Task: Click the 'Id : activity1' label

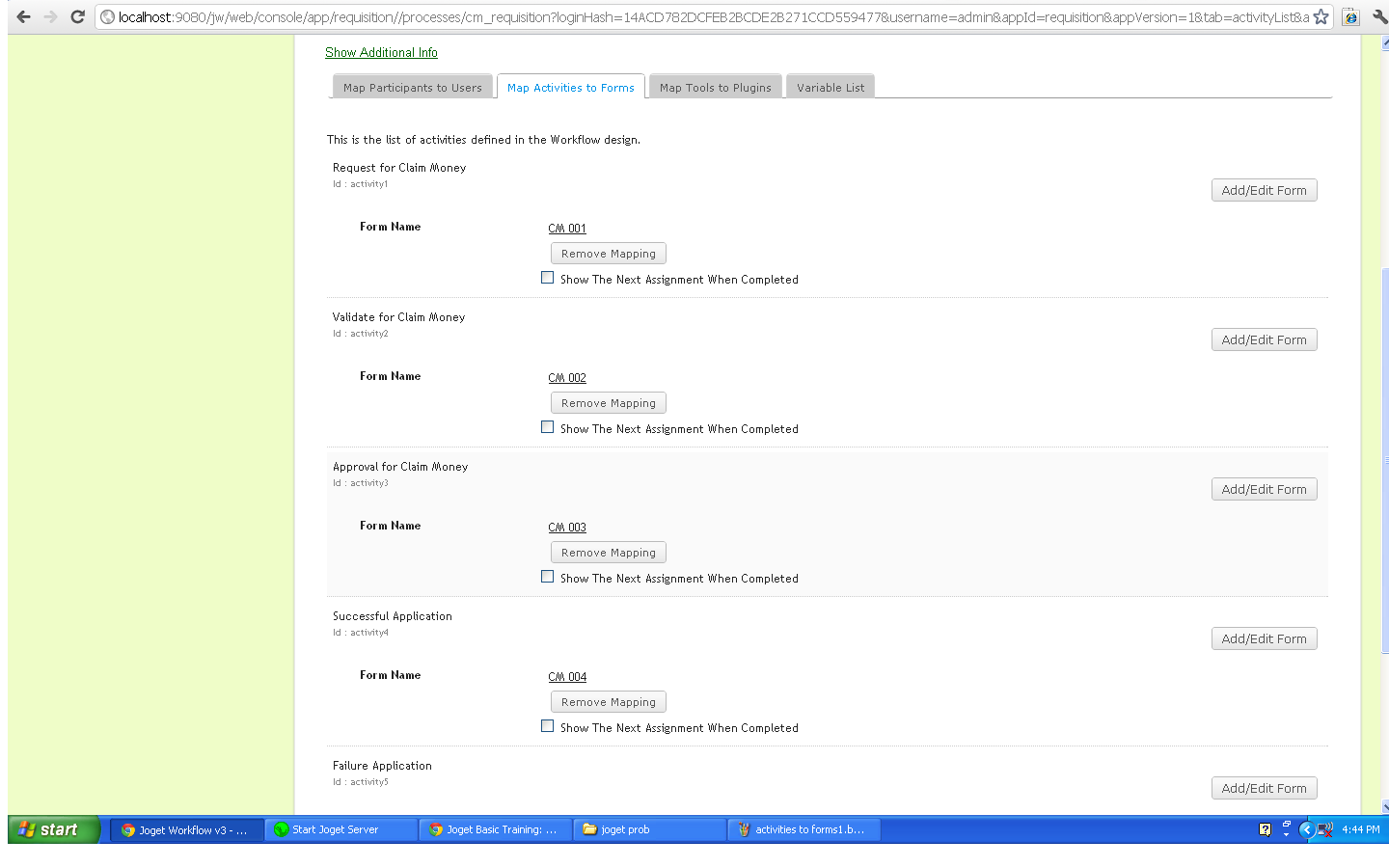Action: click(x=361, y=184)
